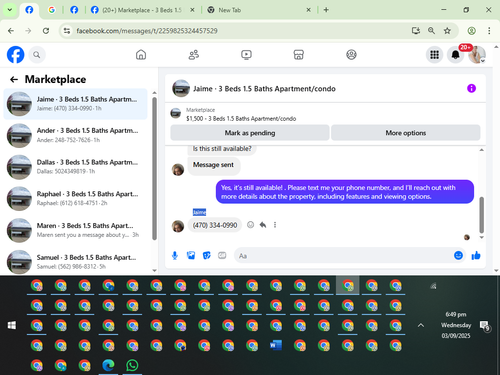Choose a sticker icon
The width and height of the screenshot is (500, 375).
(207, 256)
